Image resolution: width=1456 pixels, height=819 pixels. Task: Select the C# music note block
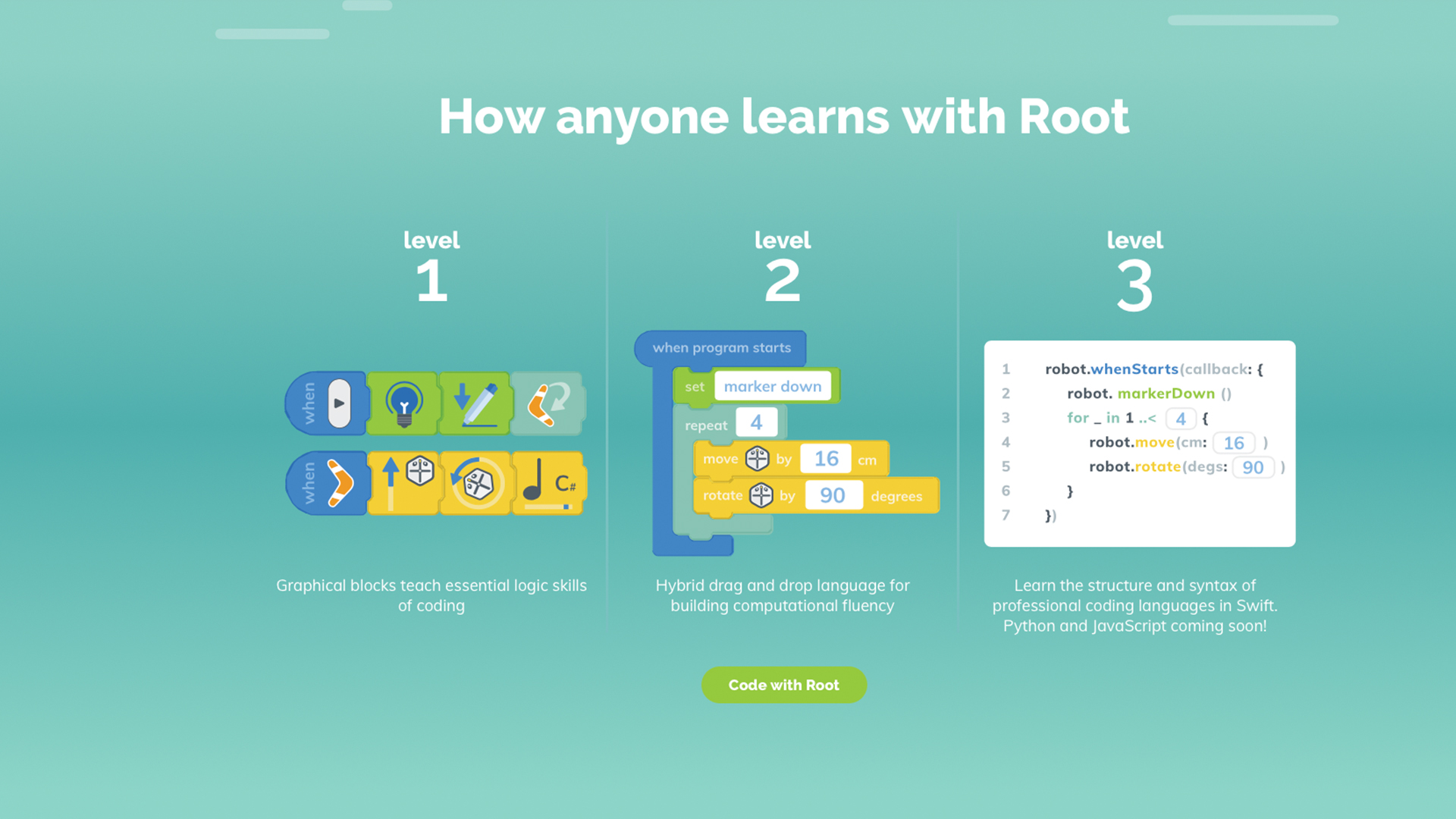(549, 483)
